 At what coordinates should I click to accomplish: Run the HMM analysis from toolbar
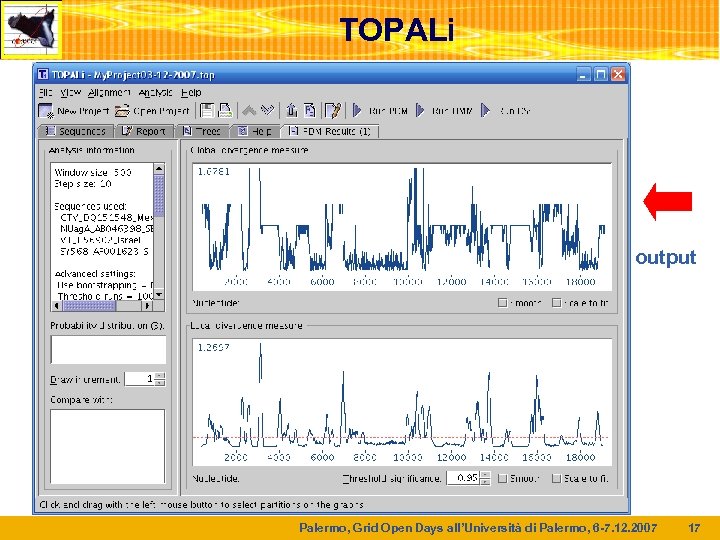[x=444, y=111]
